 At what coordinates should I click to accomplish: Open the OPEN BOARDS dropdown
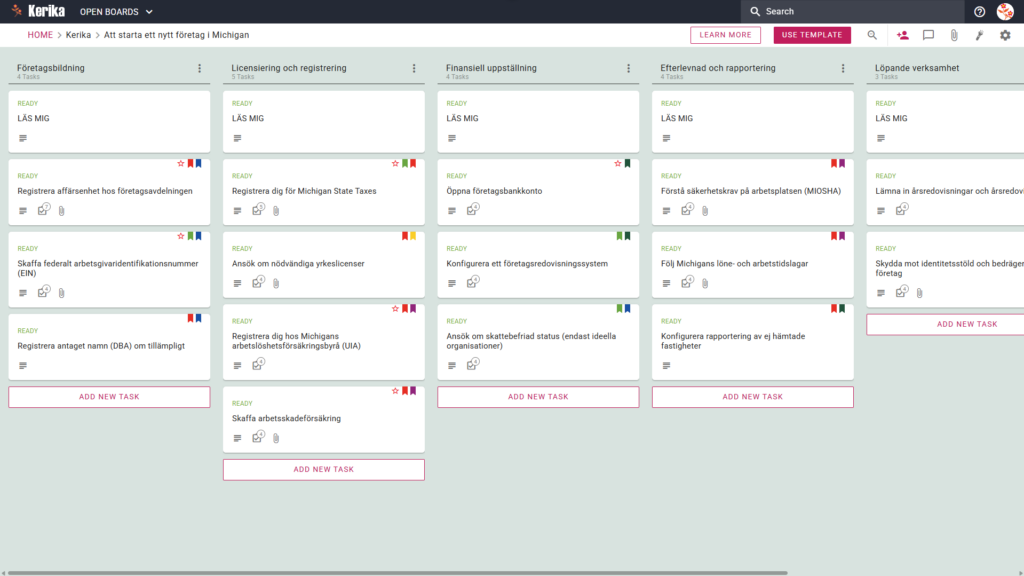[x=116, y=12]
